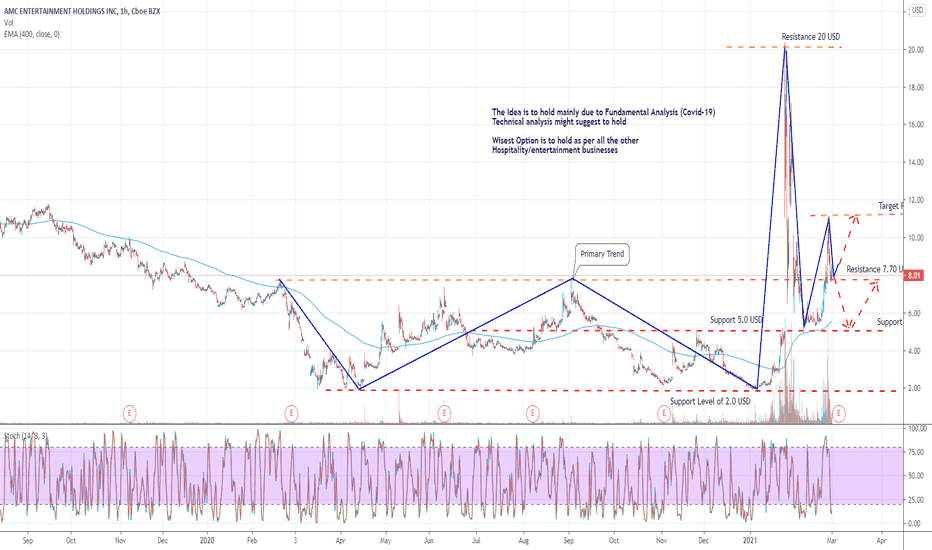Click the Resistance 20 USD label
The height and width of the screenshot is (550, 932).
[811, 37]
